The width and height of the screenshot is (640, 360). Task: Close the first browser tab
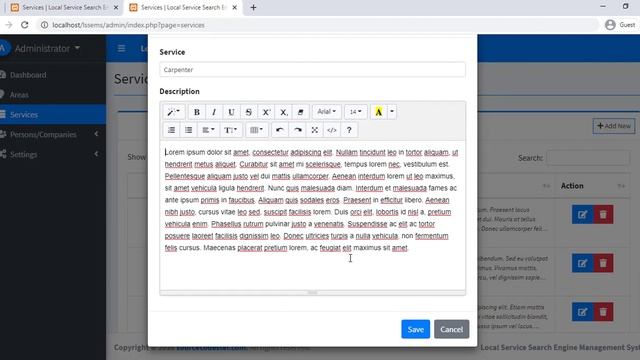coord(116,7)
